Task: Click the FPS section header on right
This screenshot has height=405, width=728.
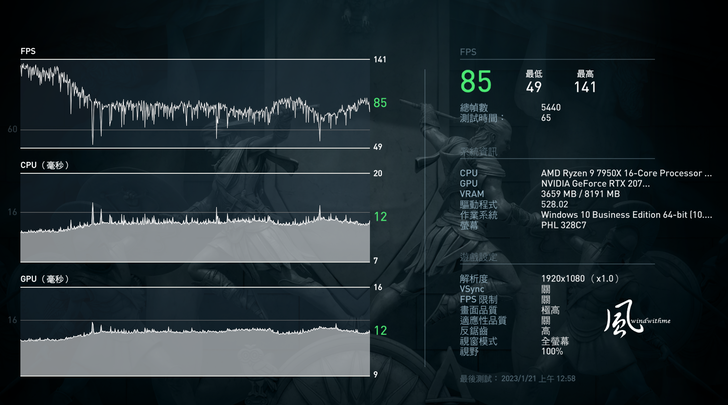Action: (468, 52)
